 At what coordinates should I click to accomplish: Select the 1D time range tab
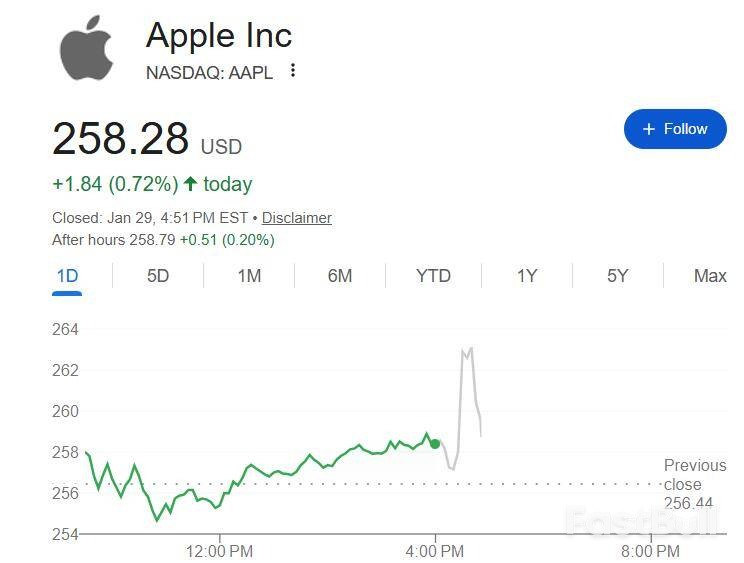click(67, 276)
